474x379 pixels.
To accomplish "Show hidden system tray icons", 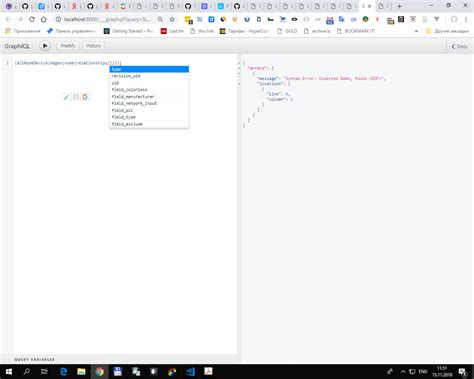I will tap(403, 371).
